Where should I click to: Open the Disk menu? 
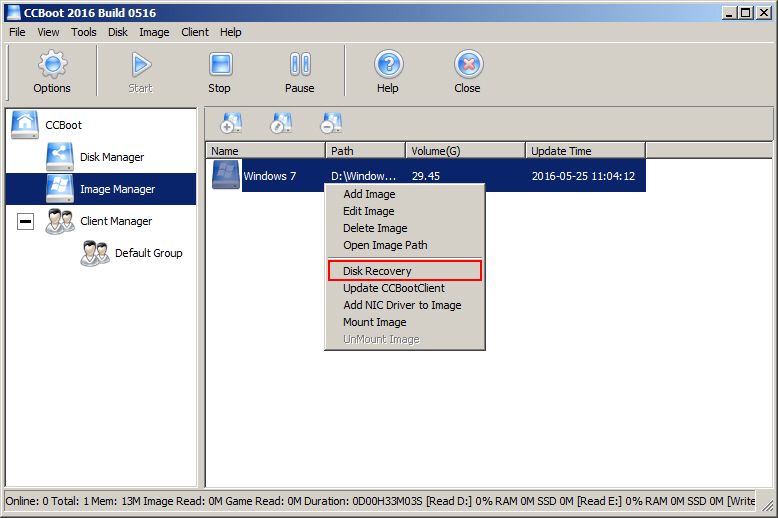[118, 32]
